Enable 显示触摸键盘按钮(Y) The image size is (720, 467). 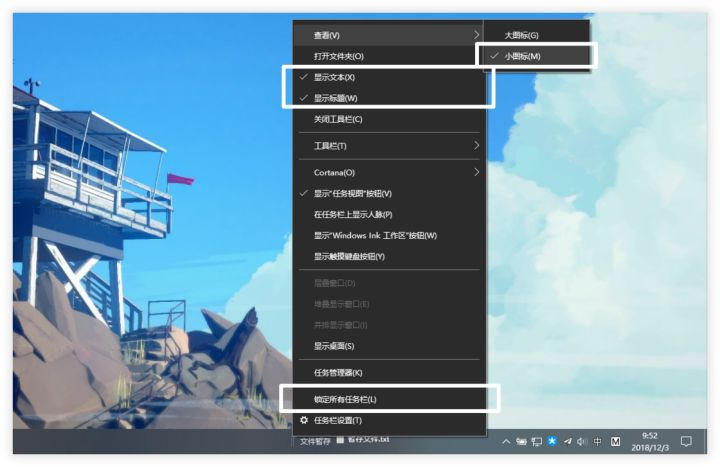coord(389,256)
